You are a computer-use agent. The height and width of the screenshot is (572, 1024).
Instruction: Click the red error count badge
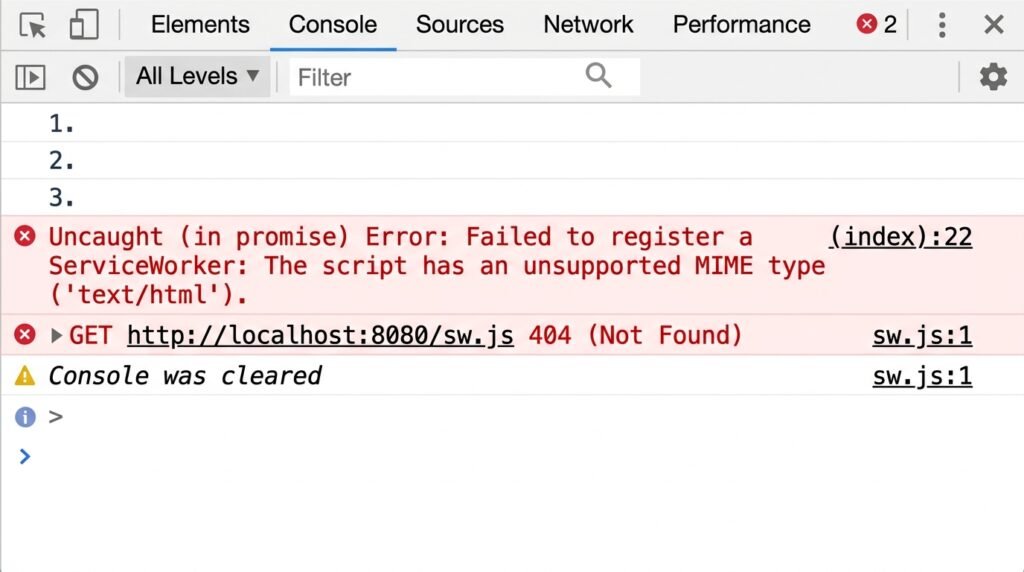coord(877,24)
